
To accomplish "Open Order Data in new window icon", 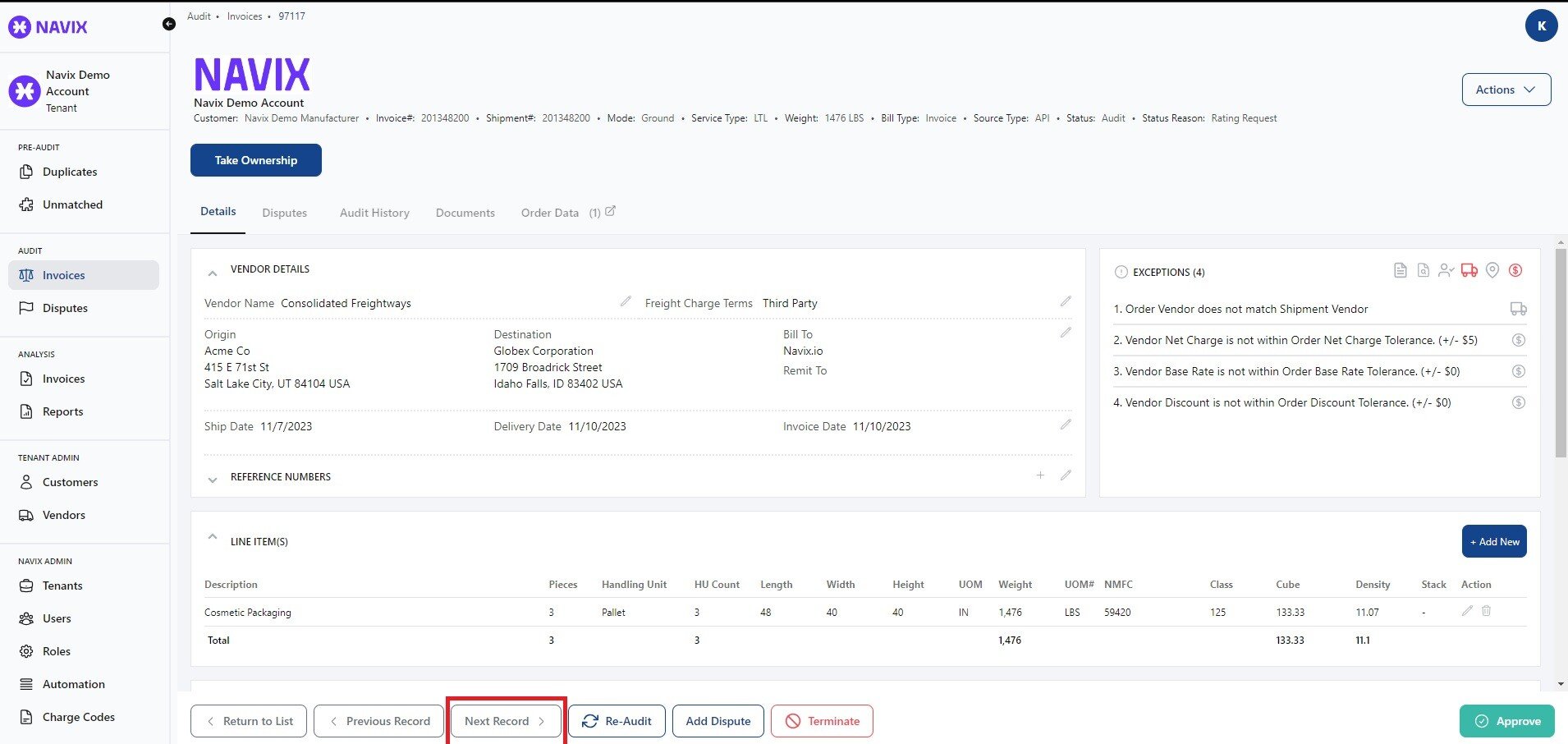I will 610,211.
